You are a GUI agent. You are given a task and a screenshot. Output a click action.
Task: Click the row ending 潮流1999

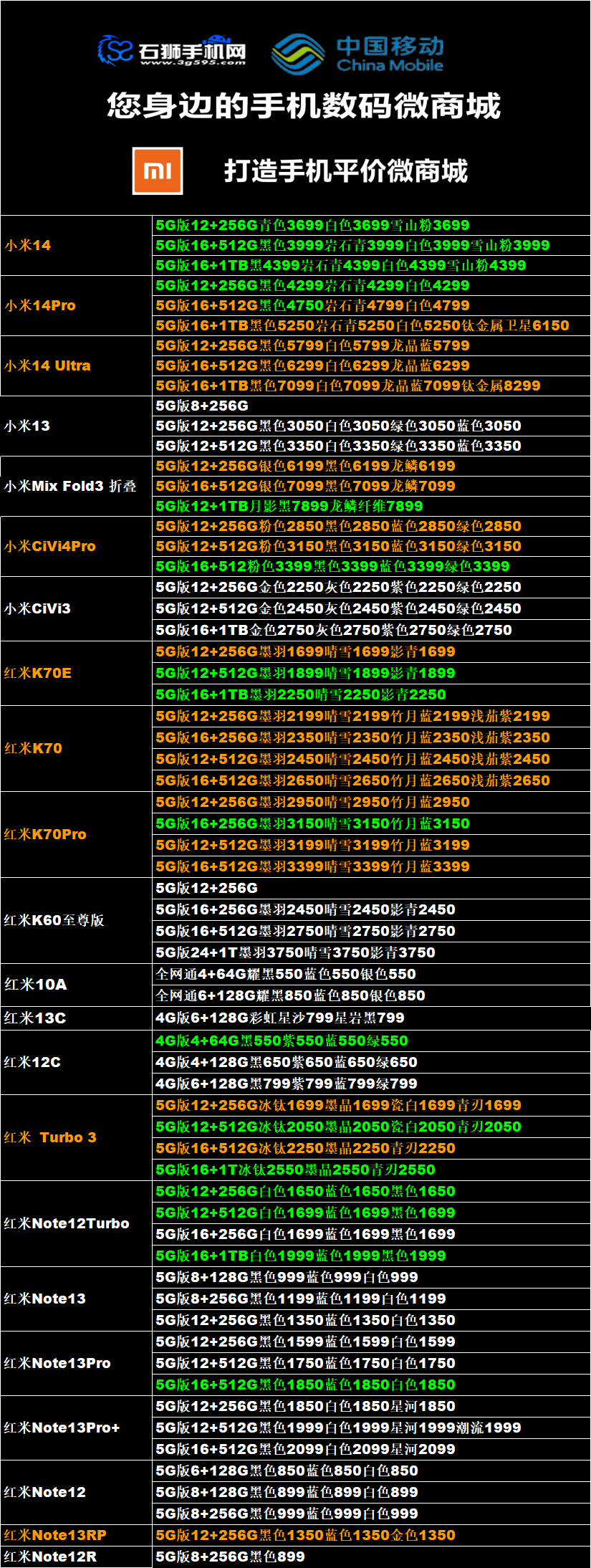[372, 1428]
